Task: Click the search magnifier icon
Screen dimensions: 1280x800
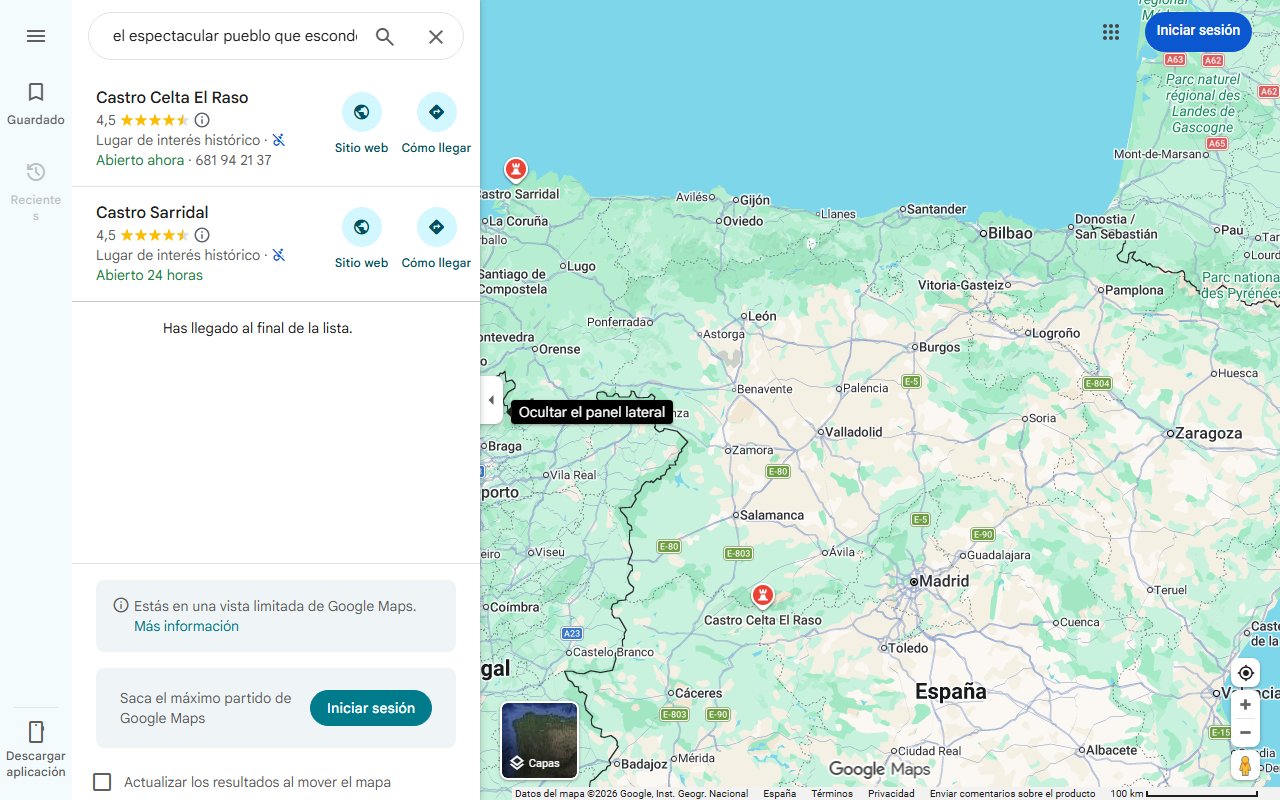Action: pos(384,36)
